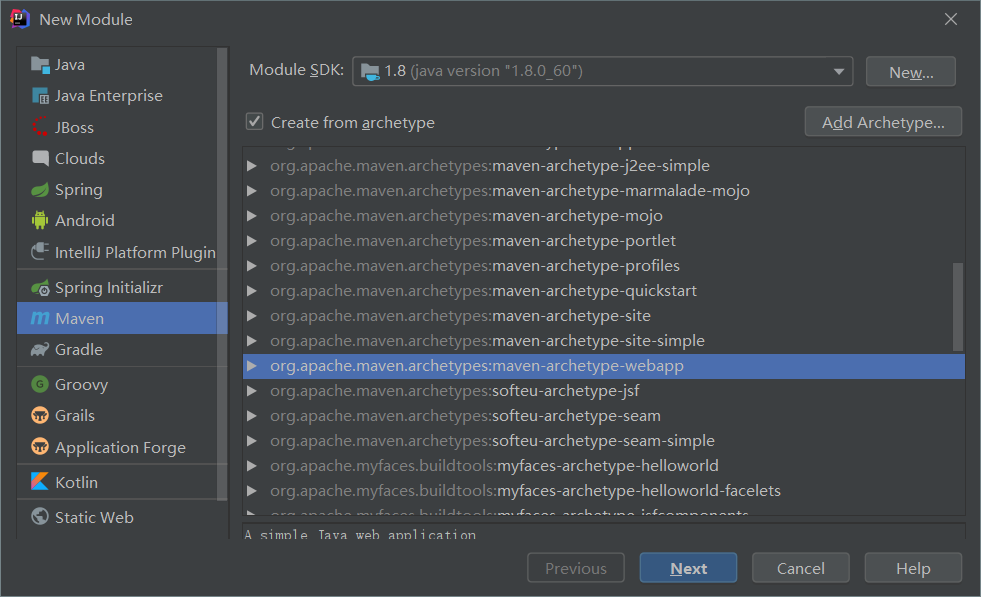
Task: Click module type list scrollbar
Action: [x=221, y=274]
